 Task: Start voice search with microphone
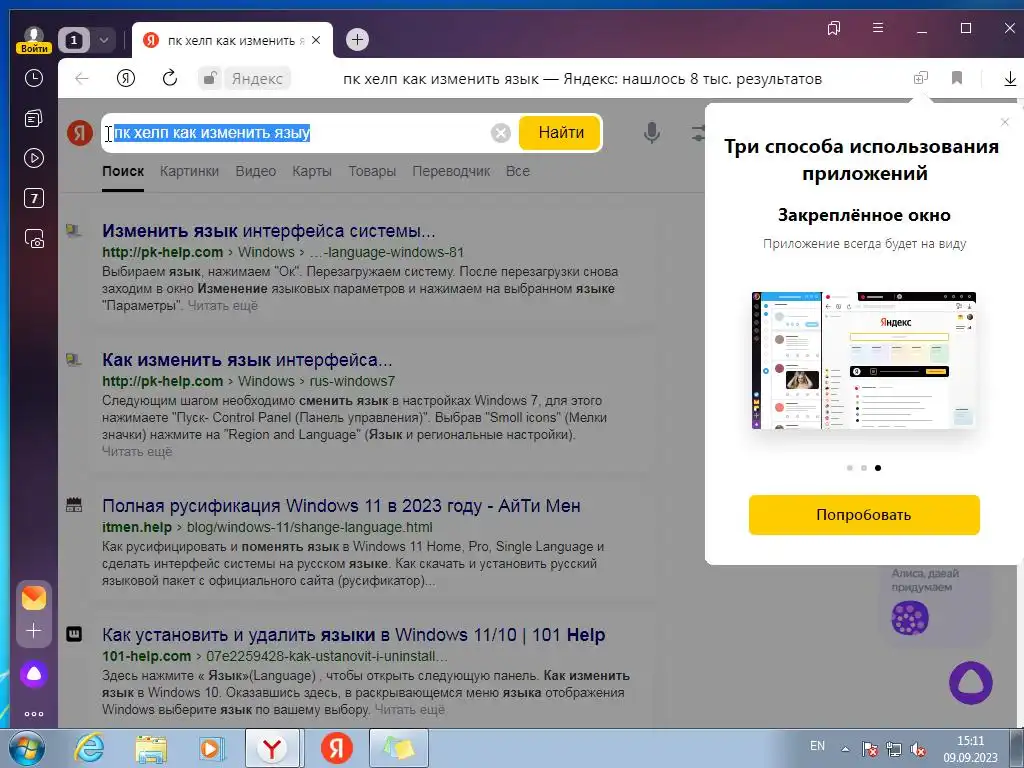[x=651, y=133]
